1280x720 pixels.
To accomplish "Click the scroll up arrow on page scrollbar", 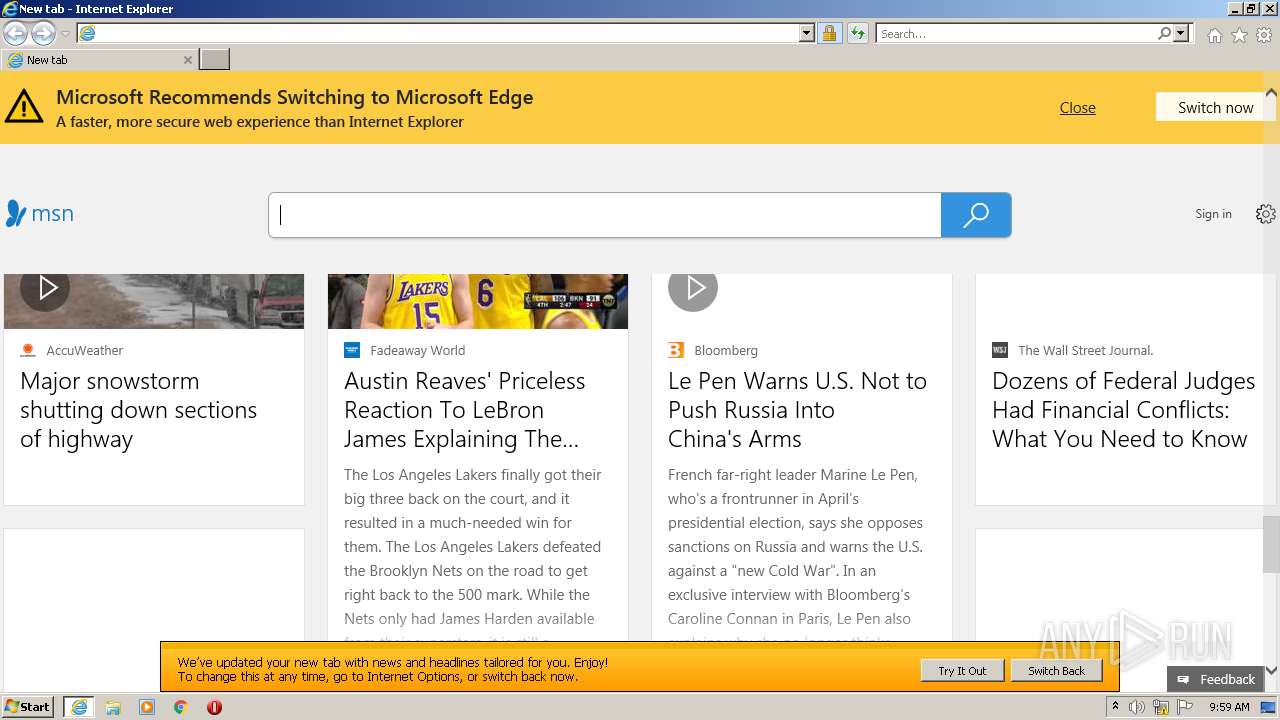I will (1271, 93).
